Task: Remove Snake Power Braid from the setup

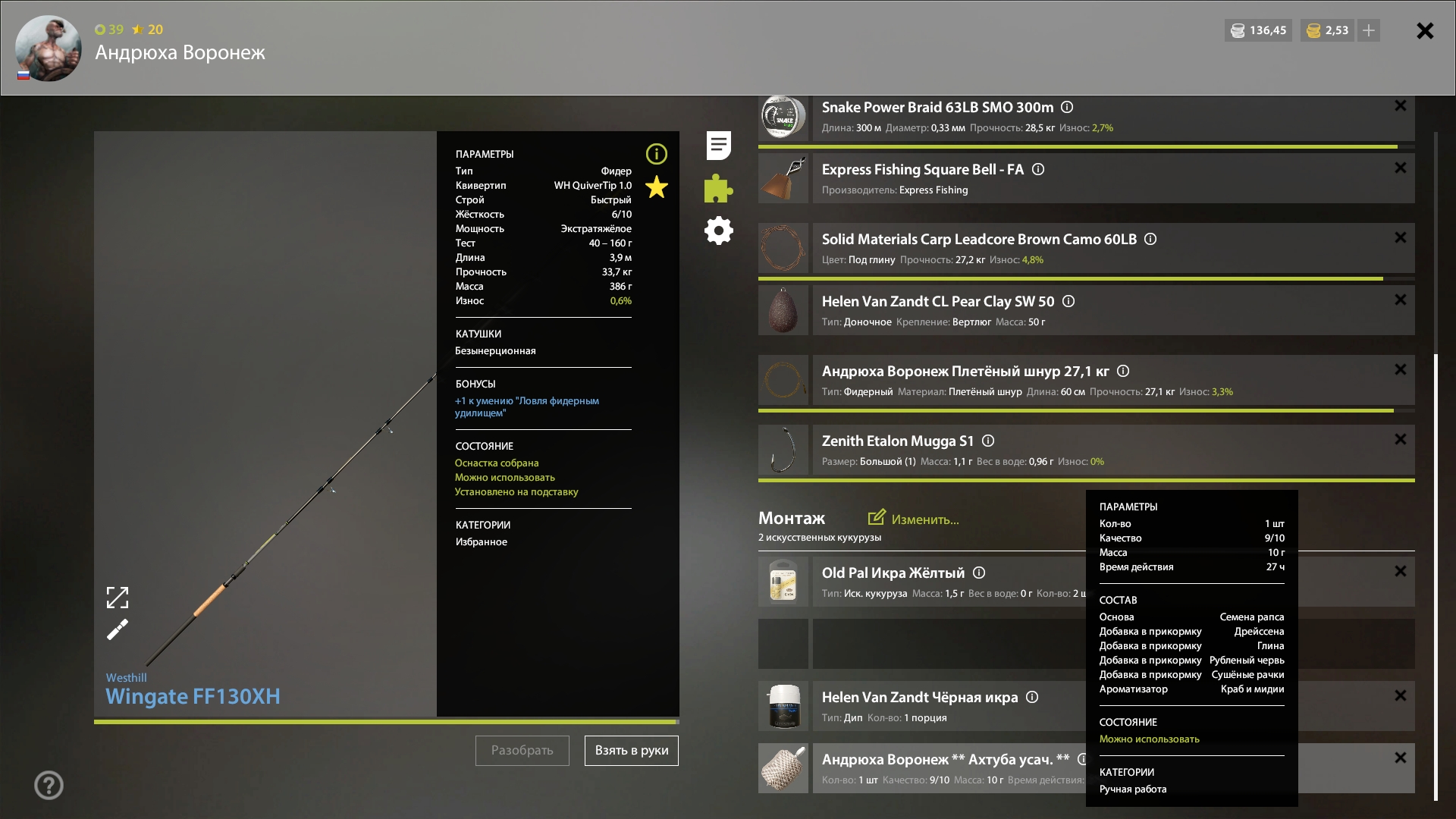Action: pyautogui.click(x=1399, y=105)
